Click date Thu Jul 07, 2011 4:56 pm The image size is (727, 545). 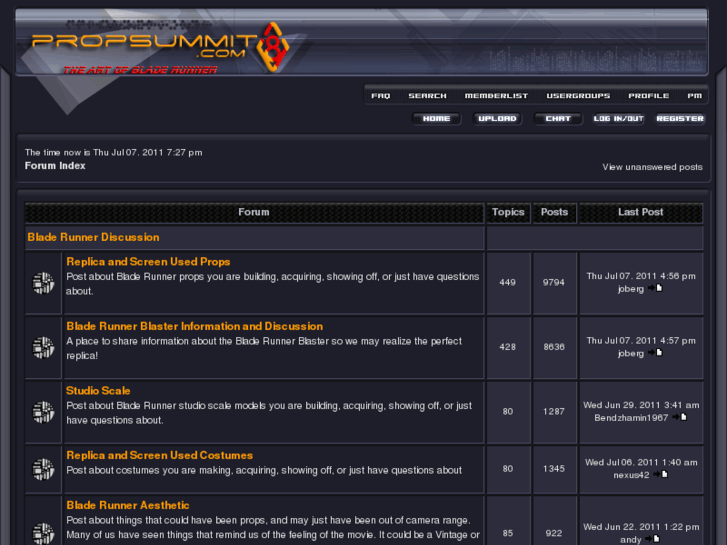pyautogui.click(x=641, y=276)
